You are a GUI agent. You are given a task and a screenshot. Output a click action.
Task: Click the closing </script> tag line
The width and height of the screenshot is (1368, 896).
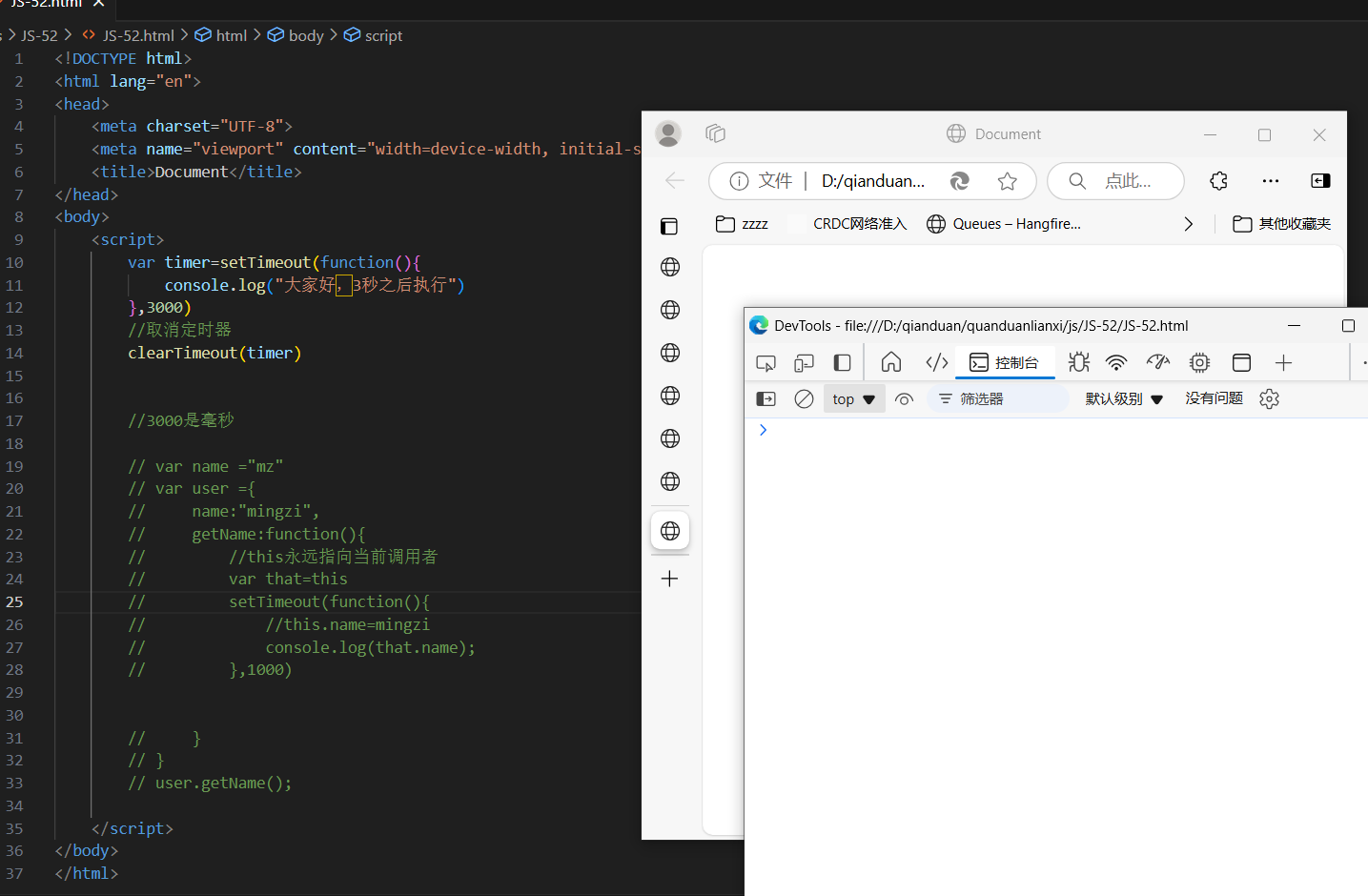pos(133,828)
